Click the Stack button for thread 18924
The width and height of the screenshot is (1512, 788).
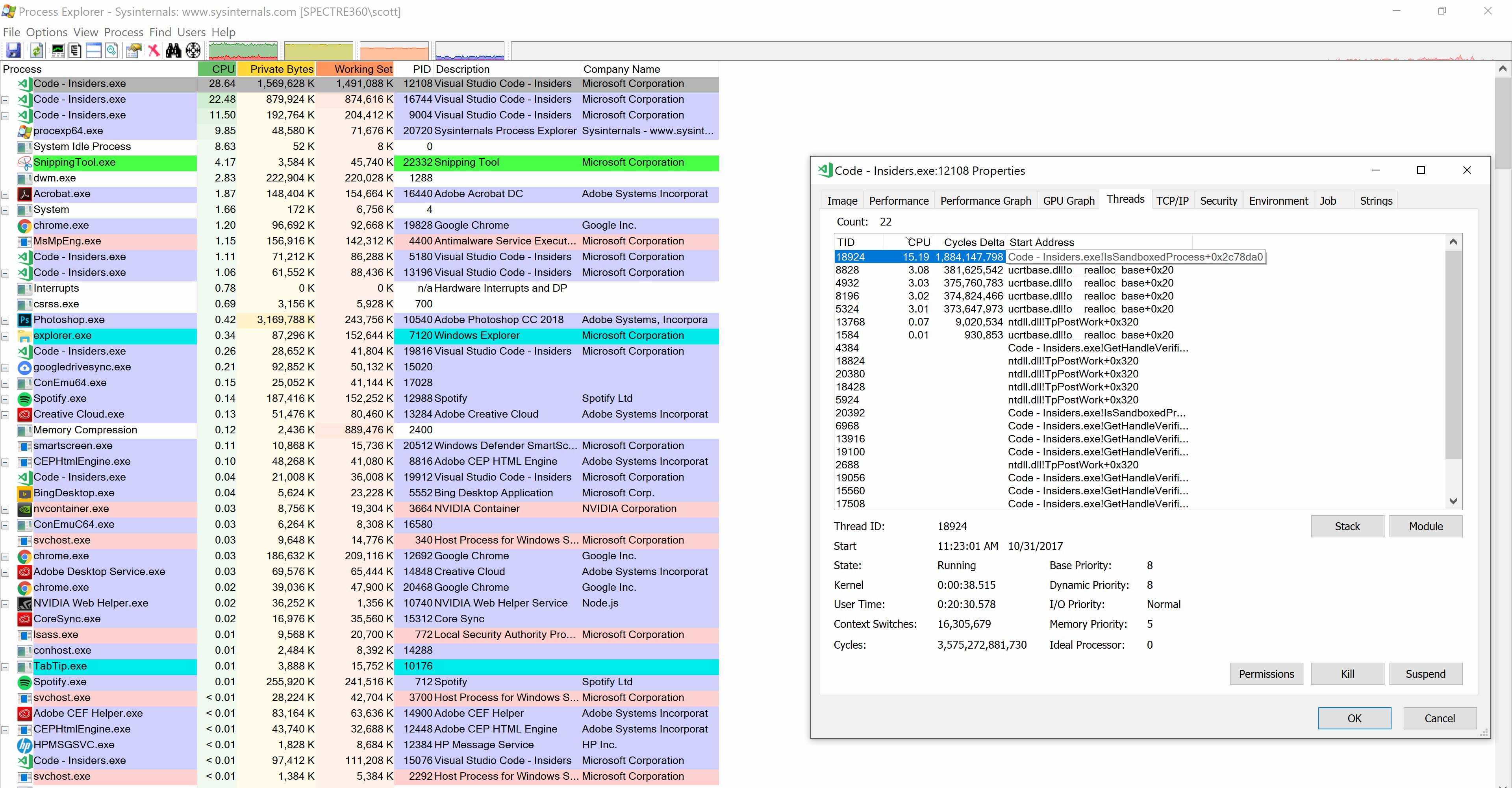point(1347,526)
